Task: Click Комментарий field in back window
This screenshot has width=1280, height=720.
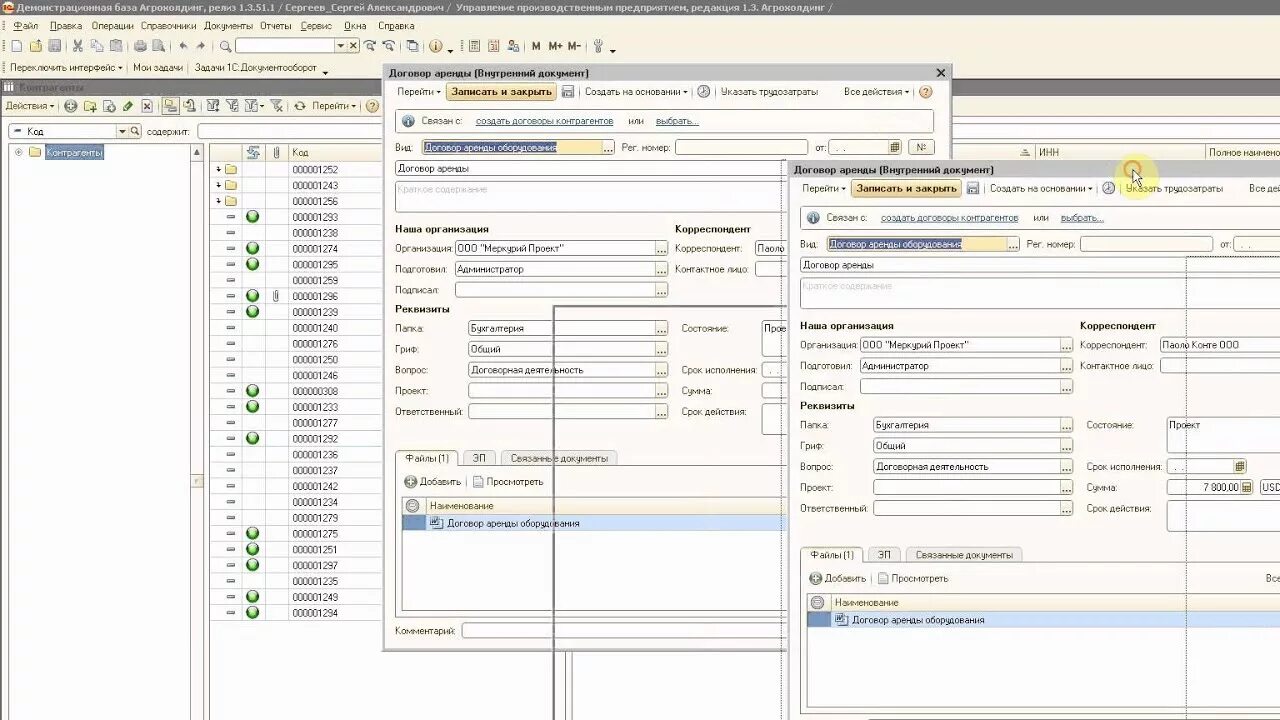Action: click(624, 631)
